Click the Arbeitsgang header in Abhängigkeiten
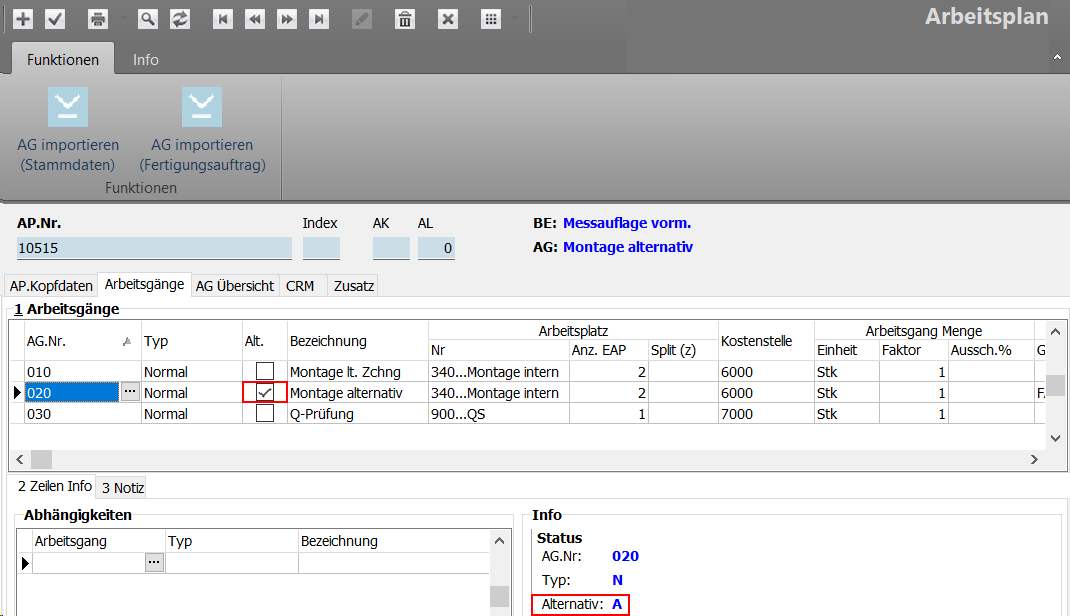Image resolution: width=1070 pixels, height=616 pixels. [x=99, y=541]
